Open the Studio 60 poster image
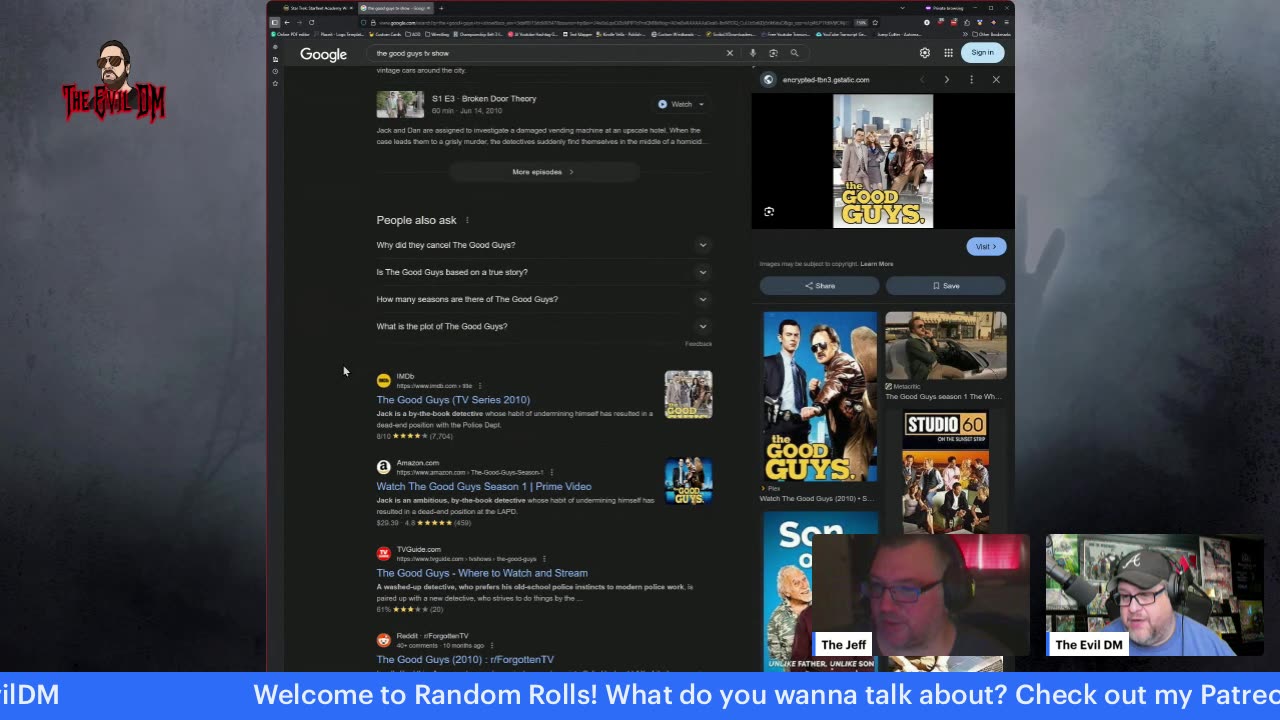 (x=946, y=471)
